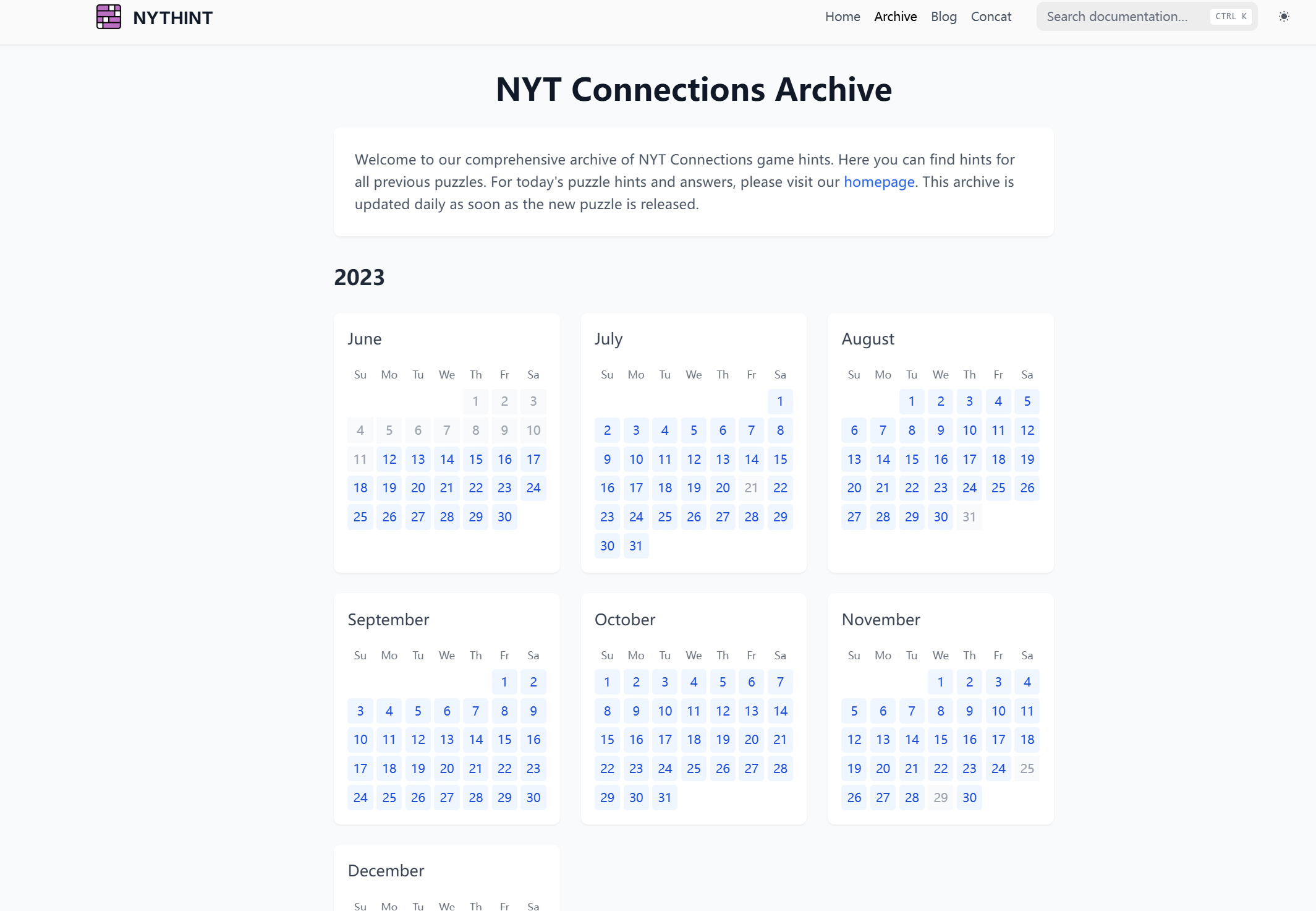Switch to the Blog navigation item

(943, 17)
